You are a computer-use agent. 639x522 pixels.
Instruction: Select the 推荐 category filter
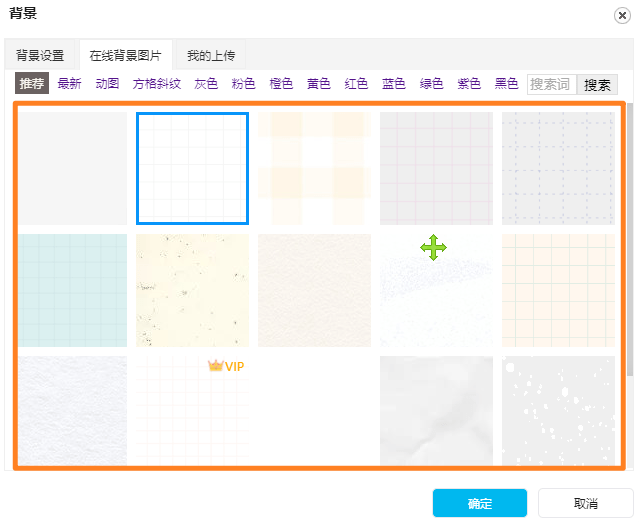click(x=32, y=84)
